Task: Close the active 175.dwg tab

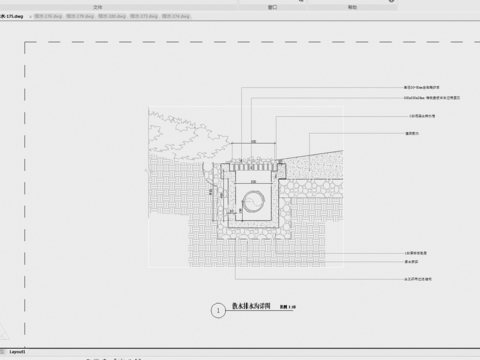Action: click(30, 16)
